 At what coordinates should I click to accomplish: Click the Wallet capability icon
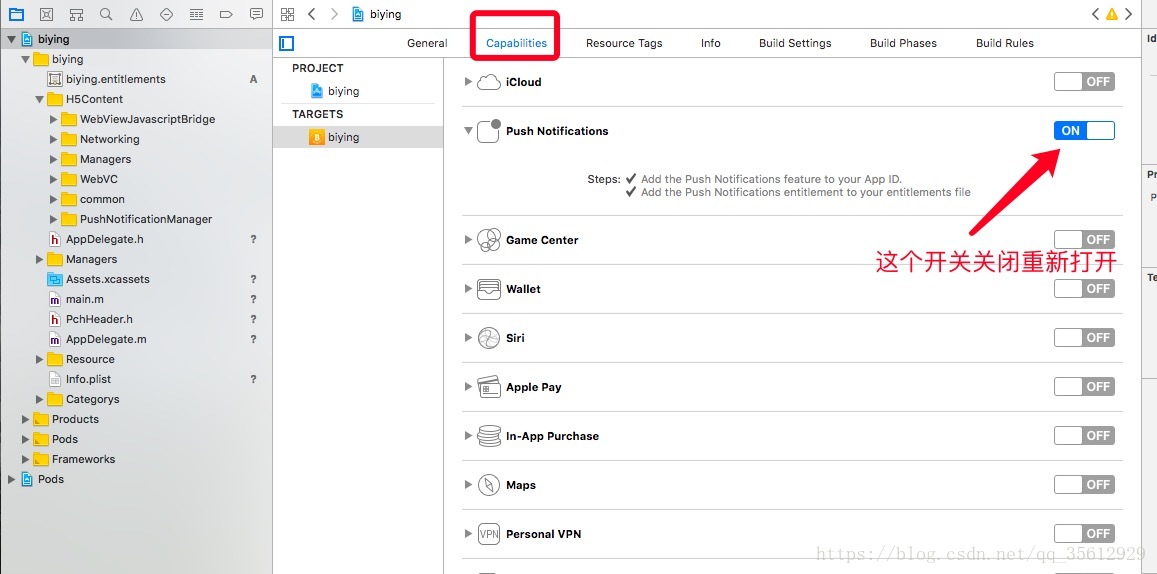488,289
